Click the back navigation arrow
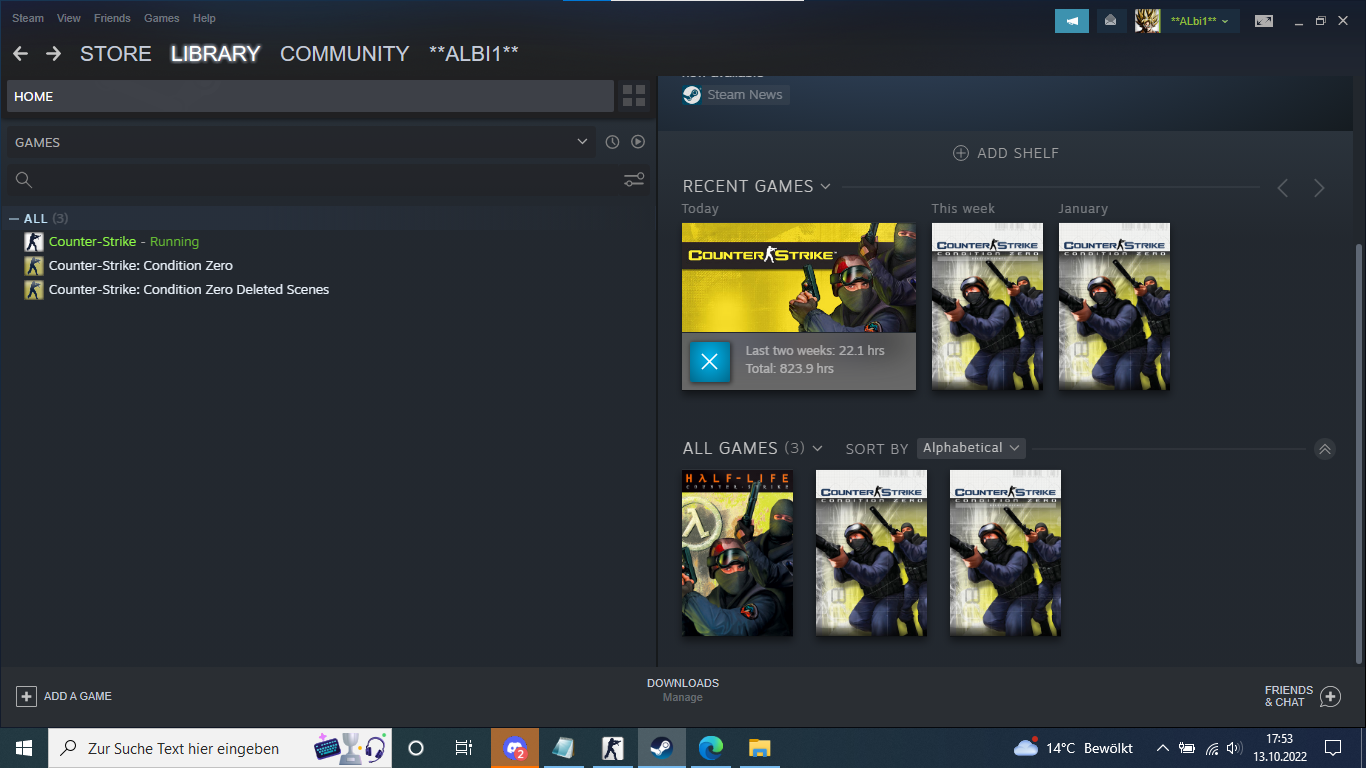This screenshot has width=1366, height=768. [21, 54]
